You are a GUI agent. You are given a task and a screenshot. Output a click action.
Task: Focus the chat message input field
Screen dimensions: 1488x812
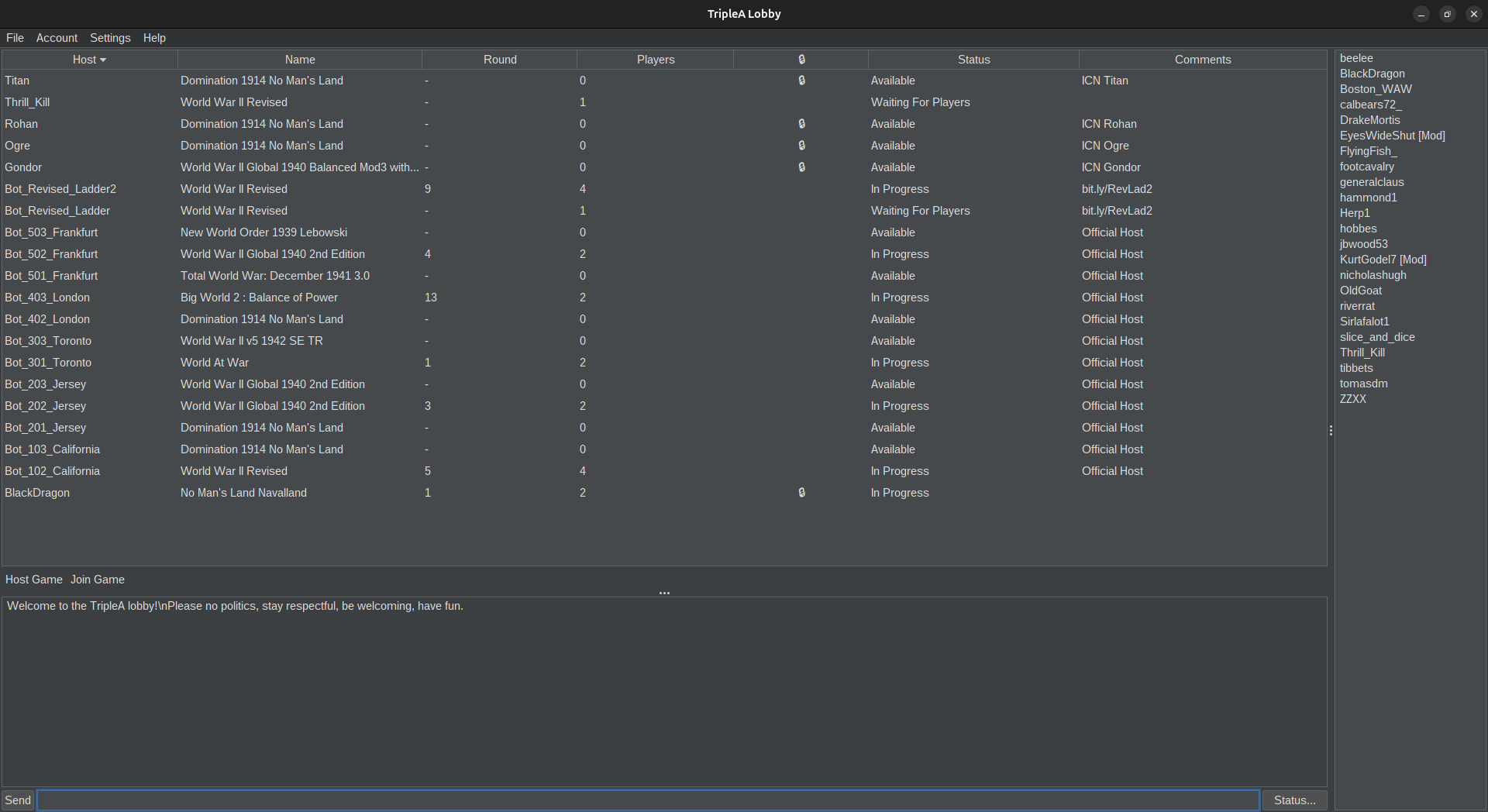649,800
